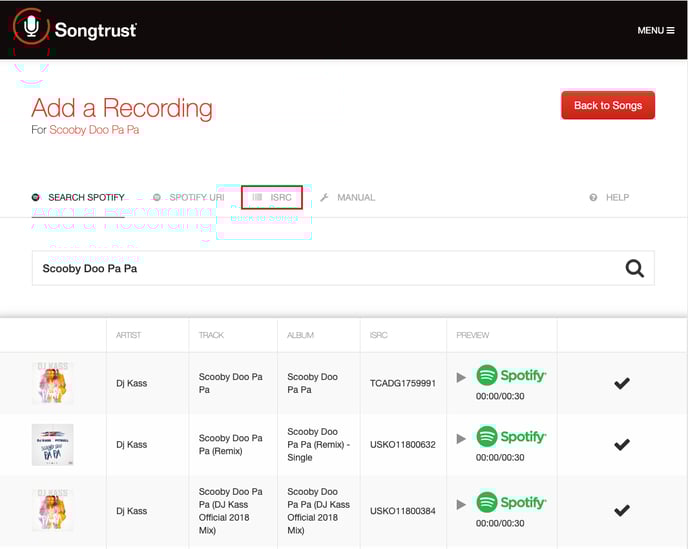Click Dj Kass artist in Remix row

tap(132, 445)
